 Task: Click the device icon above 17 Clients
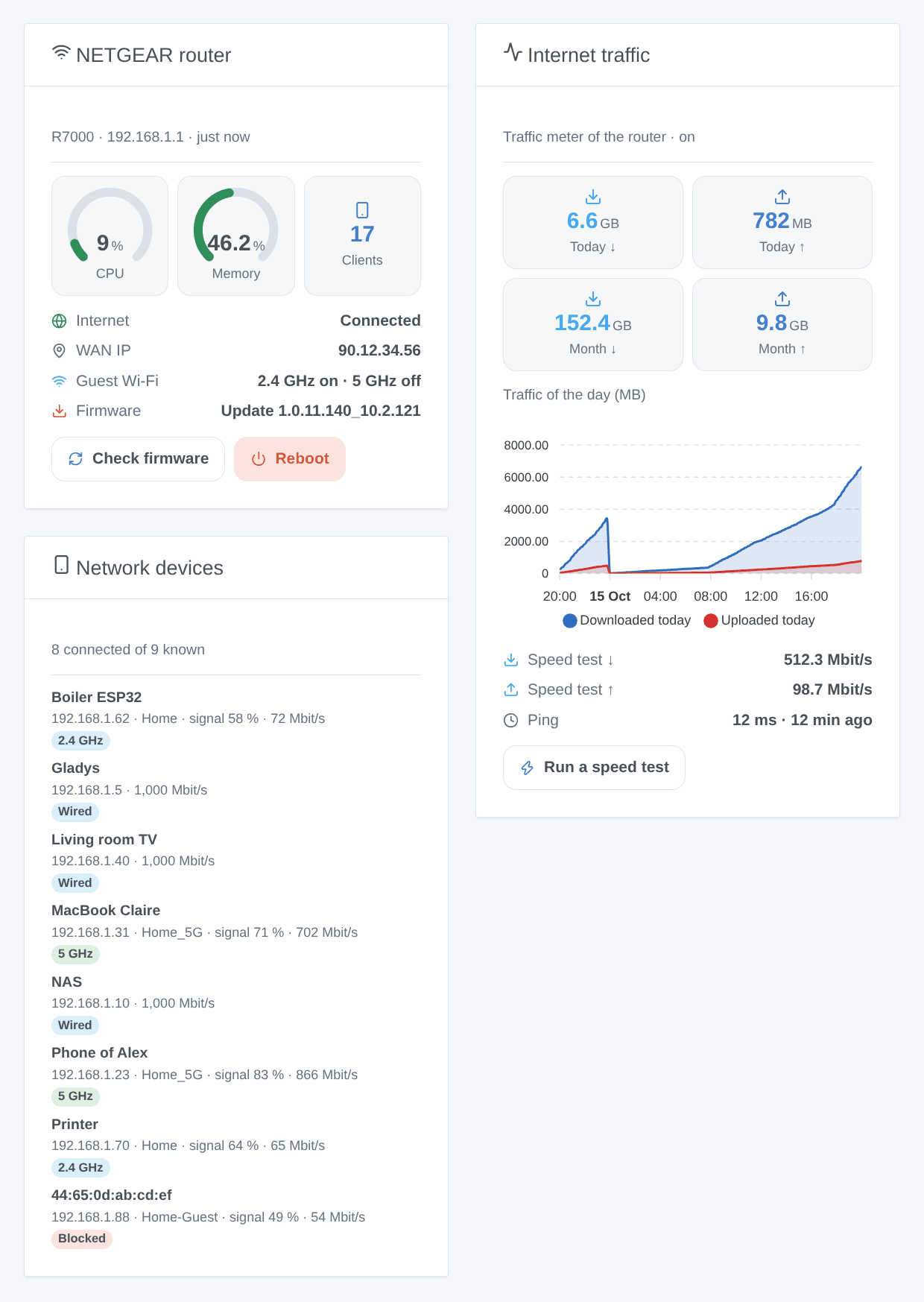click(362, 210)
